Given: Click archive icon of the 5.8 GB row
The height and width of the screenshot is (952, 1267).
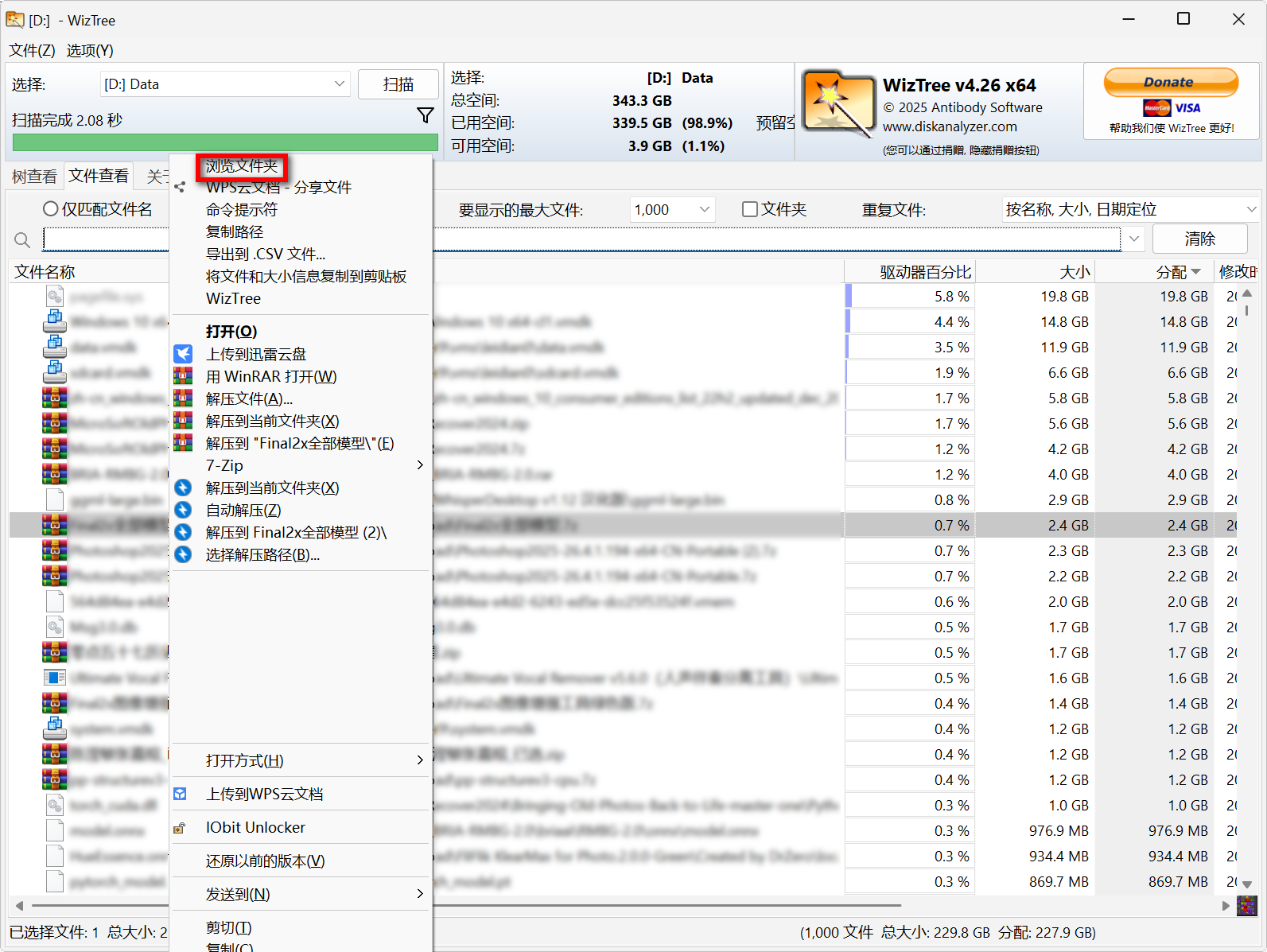Looking at the screenshot, I should pos(55,398).
